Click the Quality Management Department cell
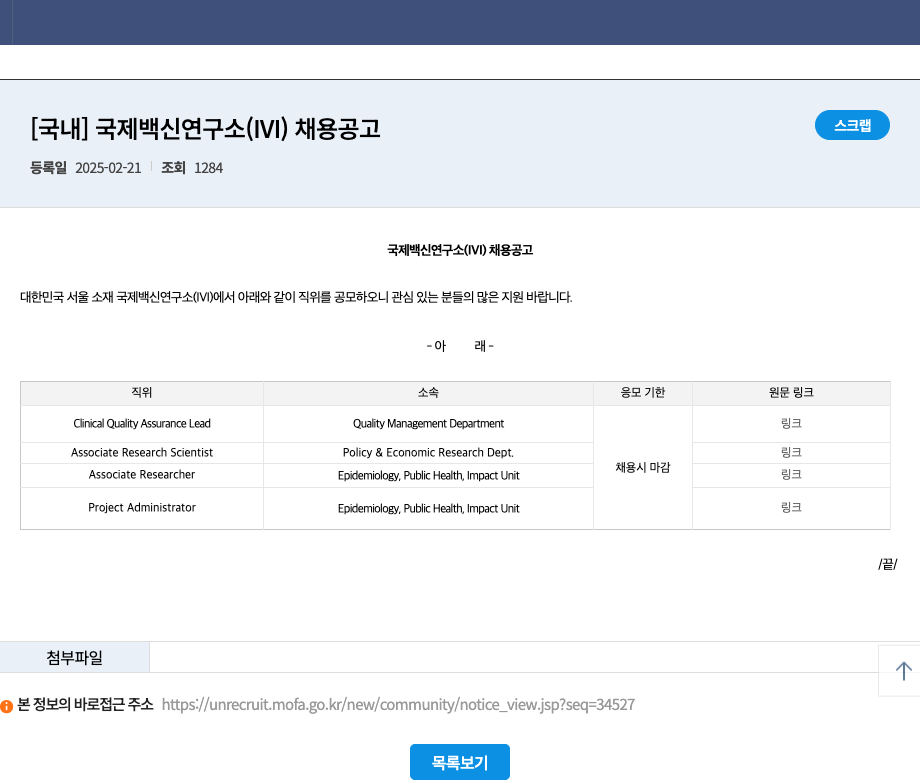The width and height of the screenshot is (920, 781). [x=428, y=424]
